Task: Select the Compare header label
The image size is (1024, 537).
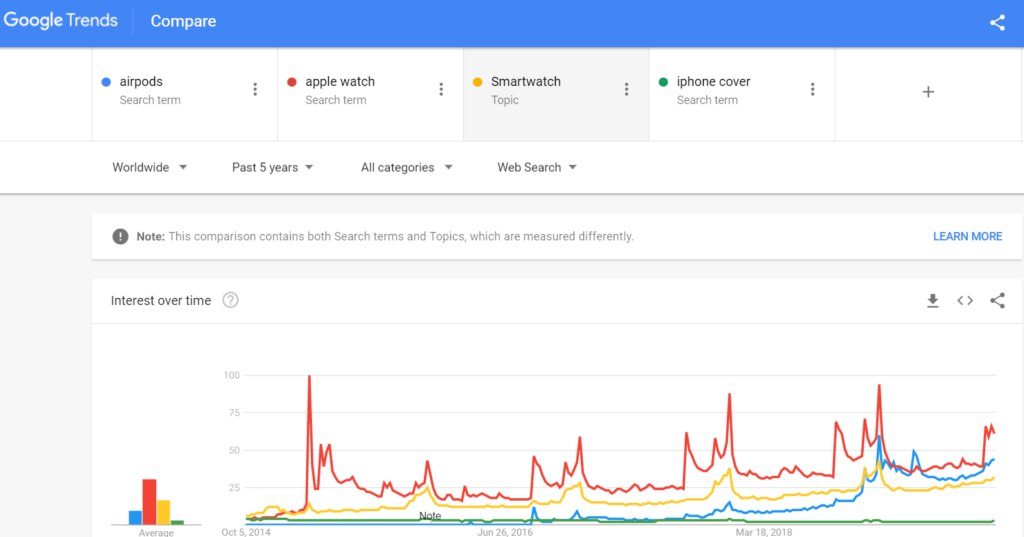Action: coord(183,21)
